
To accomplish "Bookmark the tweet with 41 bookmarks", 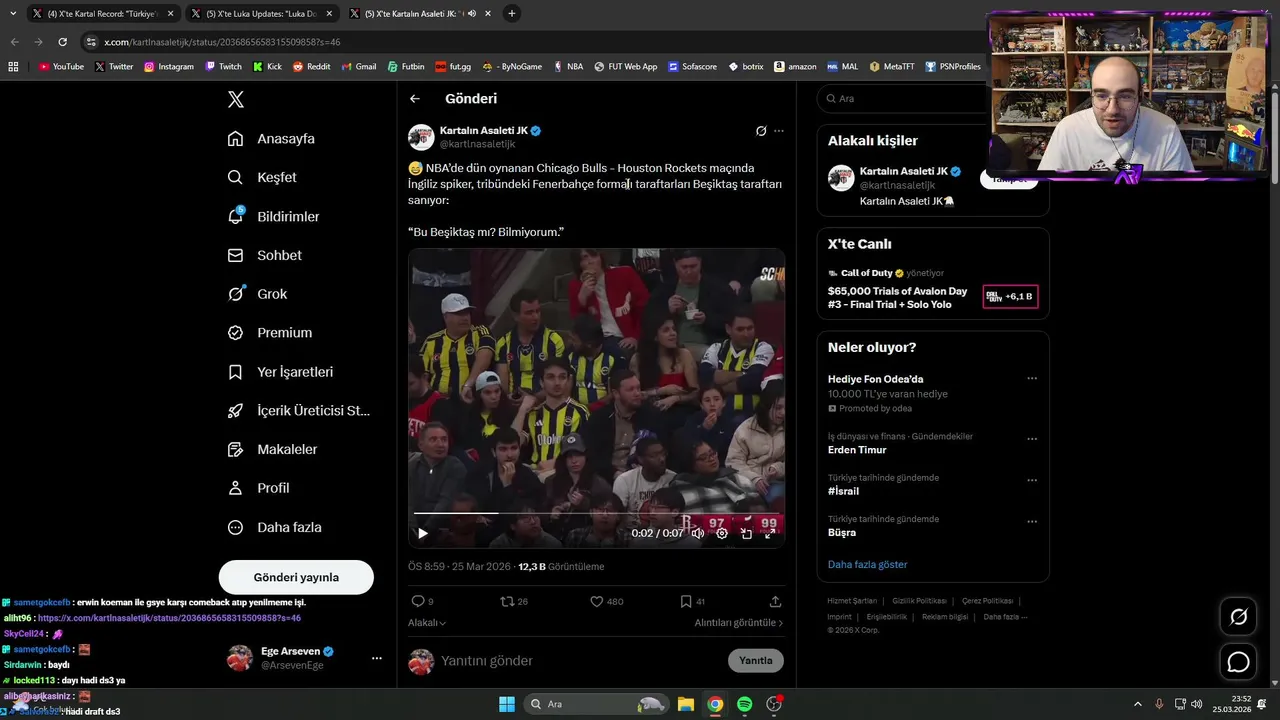I will click(692, 602).
